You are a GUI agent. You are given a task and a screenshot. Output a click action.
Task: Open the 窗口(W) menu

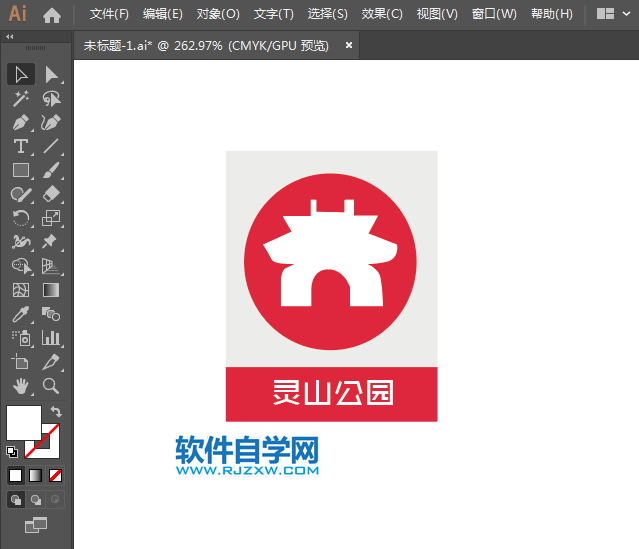click(x=494, y=14)
